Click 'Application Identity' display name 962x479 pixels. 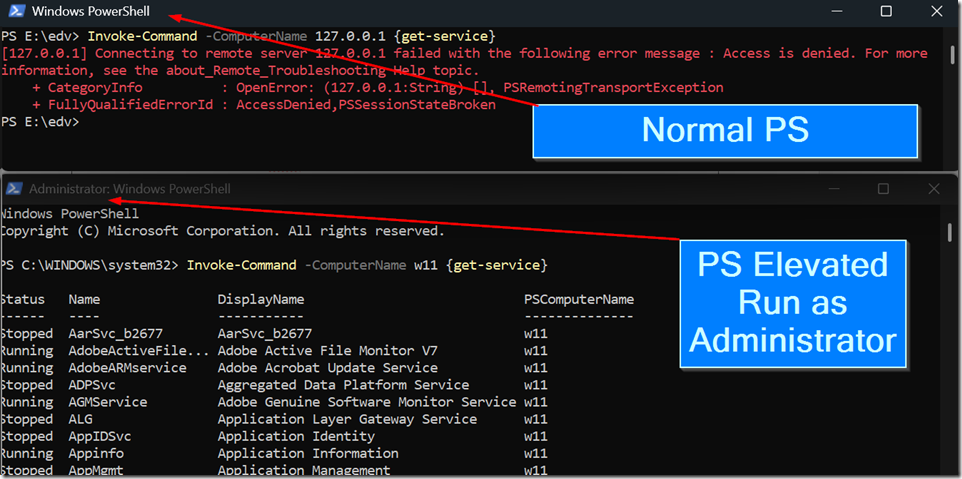tap(296, 437)
